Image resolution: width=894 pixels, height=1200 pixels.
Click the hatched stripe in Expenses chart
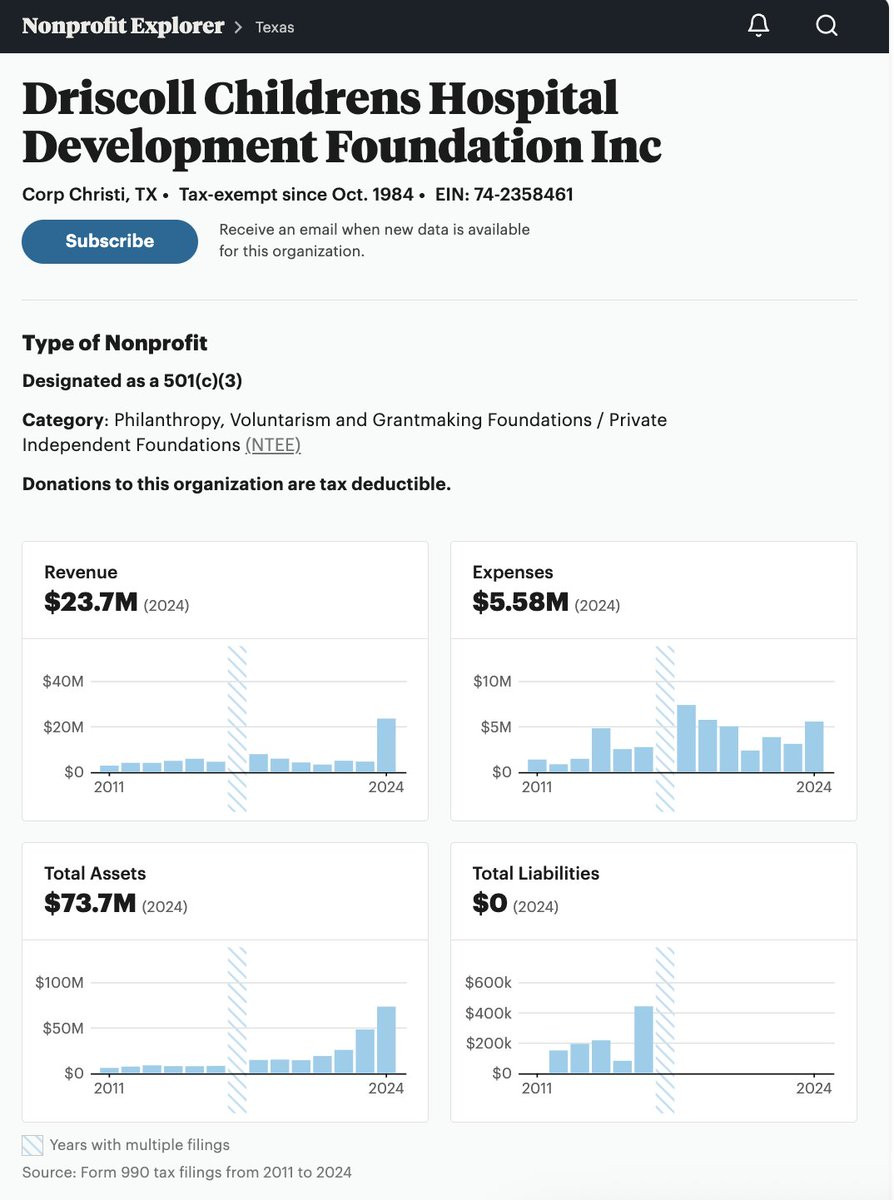coord(665,728)
